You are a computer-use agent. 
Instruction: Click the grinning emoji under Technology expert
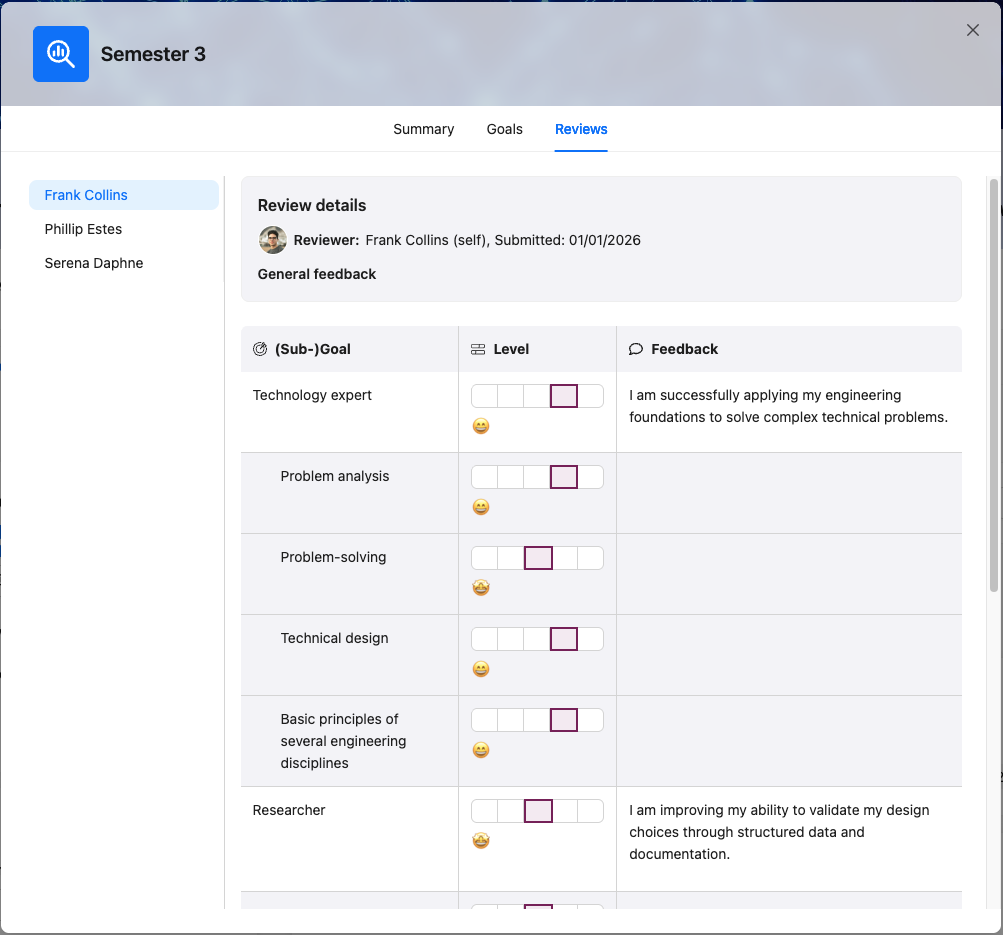(x=481, y=426)
